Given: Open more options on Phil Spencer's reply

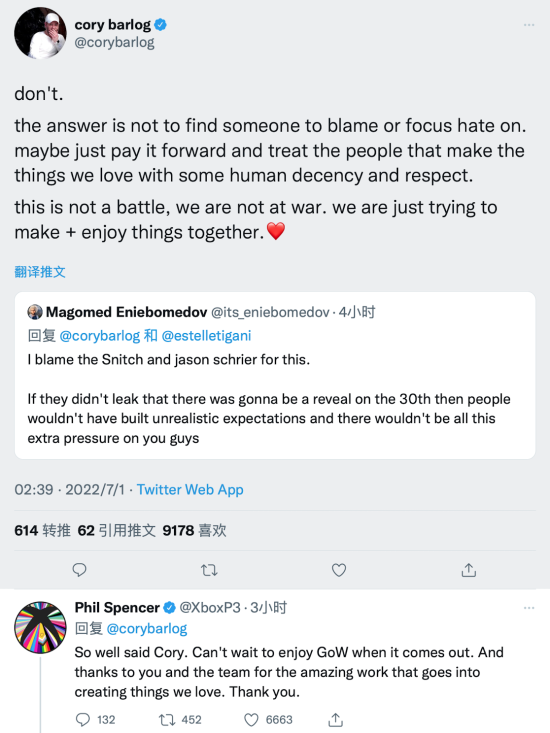Looking at the screenshot, I should (529, 608).
